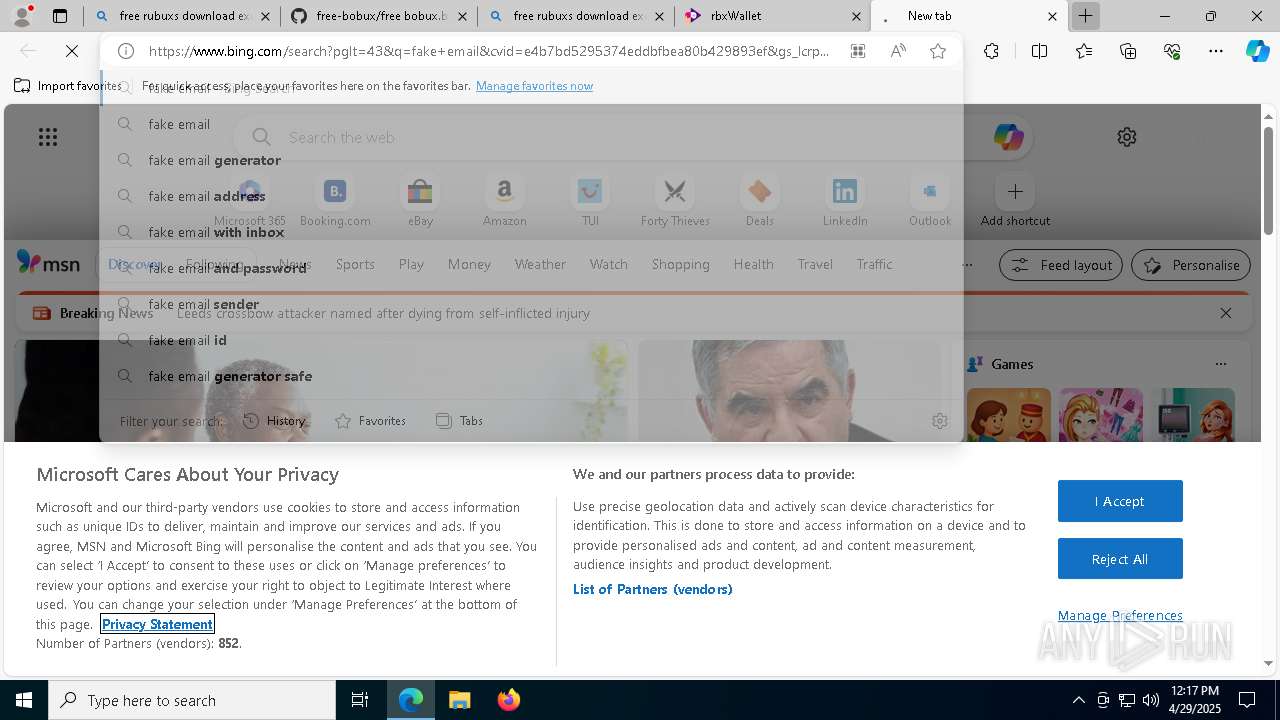This screenshot has width=1280, height=720.
Task: Open Games card more options
Action: point(1220,364)
